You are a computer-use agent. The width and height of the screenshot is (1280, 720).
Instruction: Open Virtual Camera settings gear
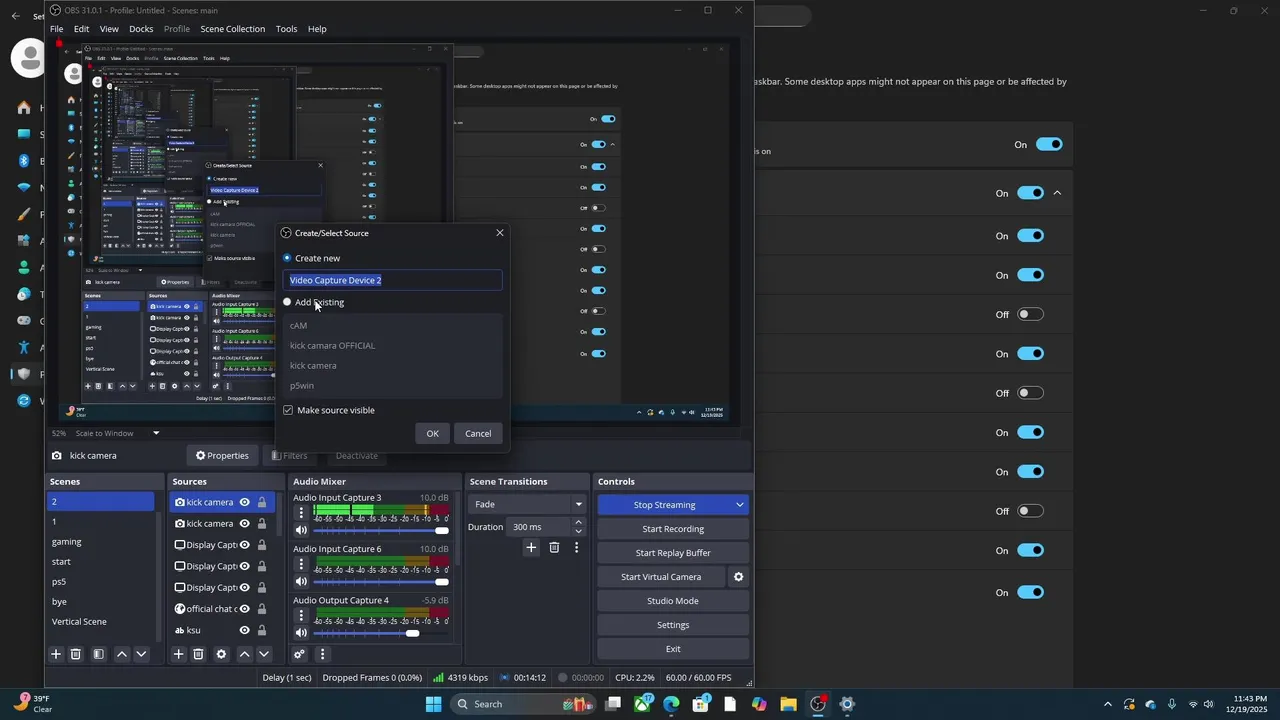(739, 577)
